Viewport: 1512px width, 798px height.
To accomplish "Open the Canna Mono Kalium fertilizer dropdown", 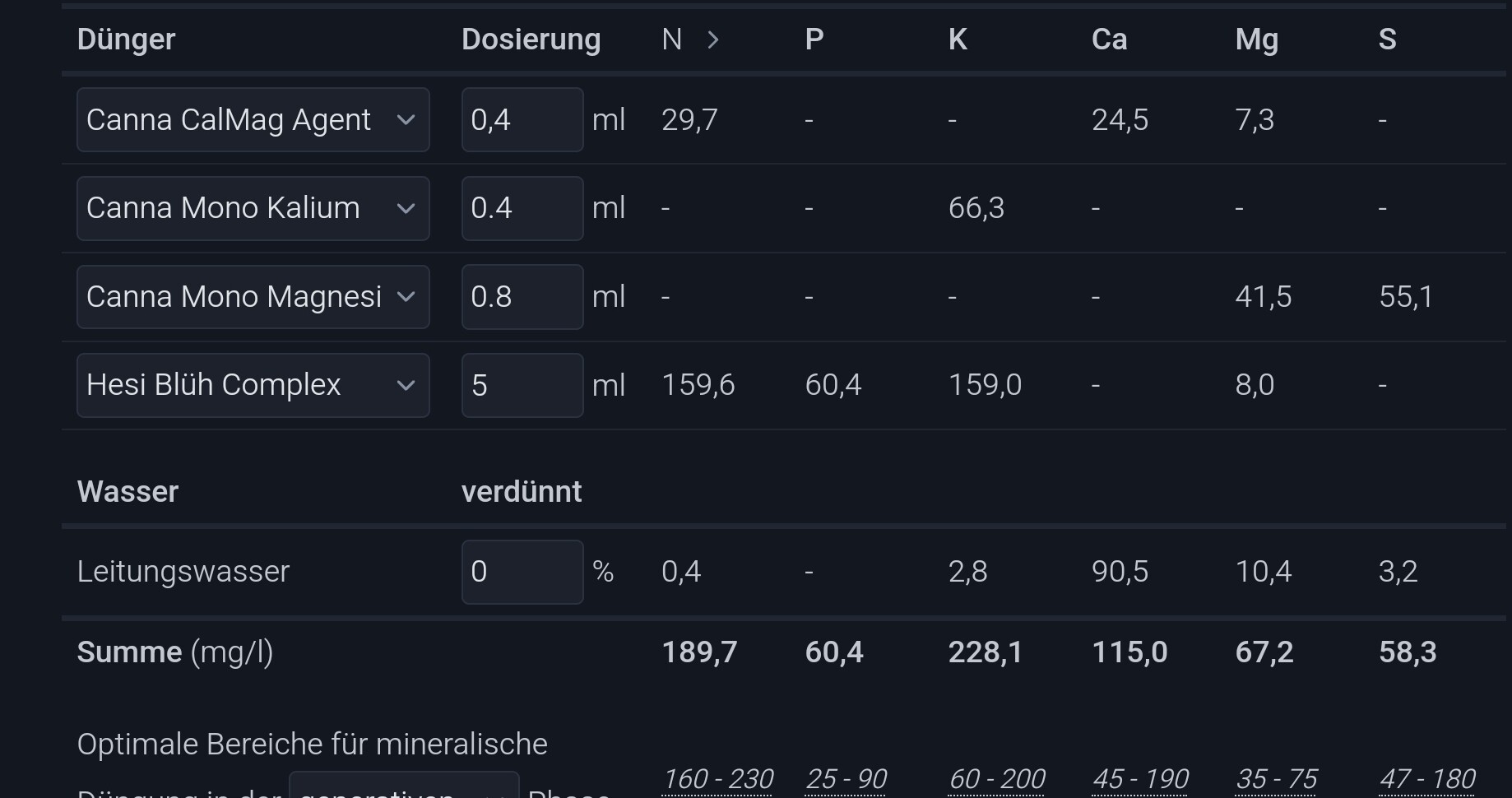I will pyautogui.click(x=253, y=208).
